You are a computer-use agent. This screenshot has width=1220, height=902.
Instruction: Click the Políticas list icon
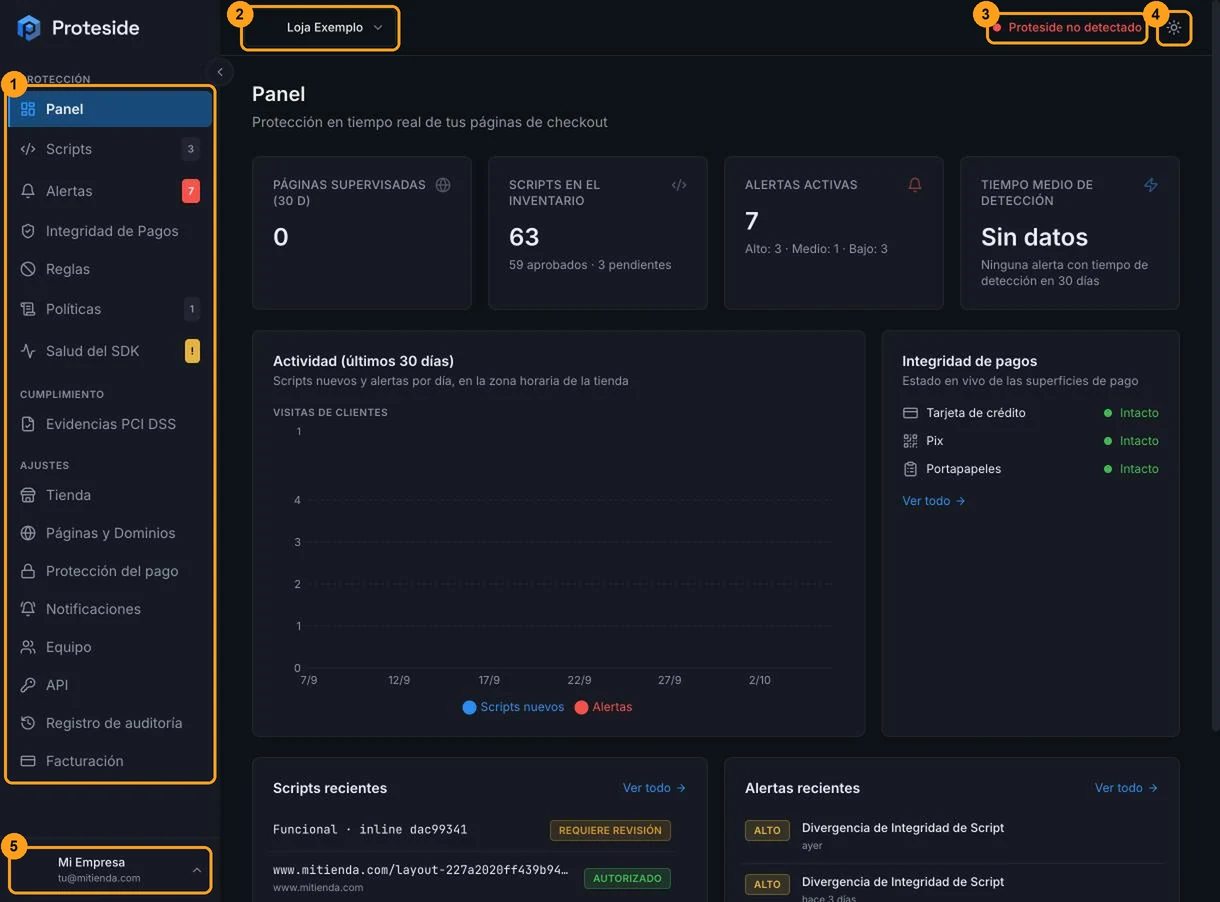click(28, 309)
